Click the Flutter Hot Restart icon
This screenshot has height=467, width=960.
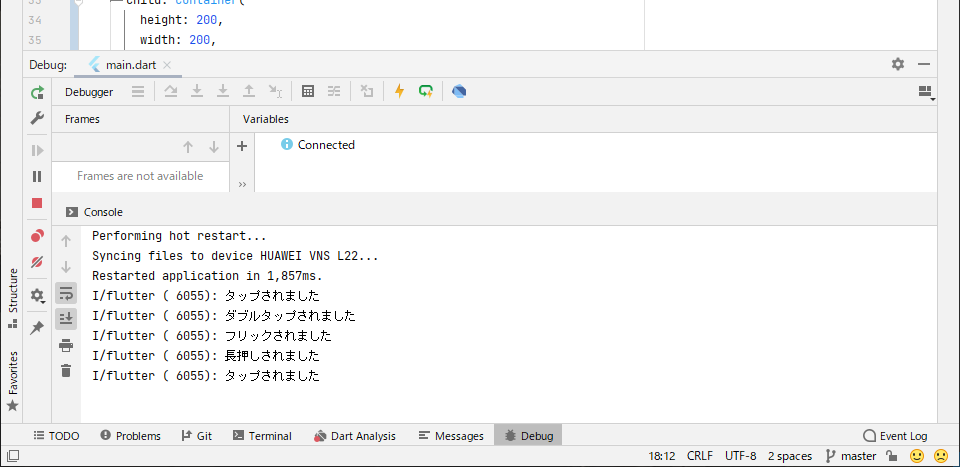[426, 92]
